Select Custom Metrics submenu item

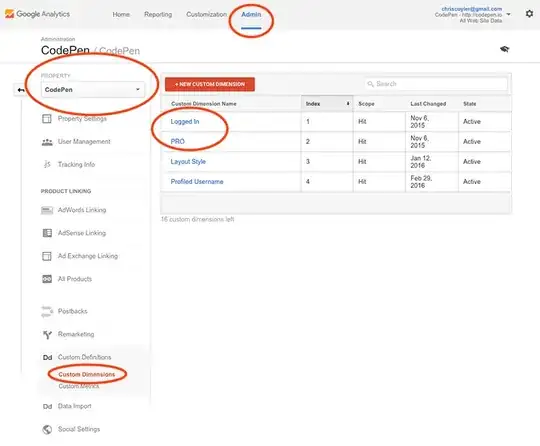pos(79,386)
